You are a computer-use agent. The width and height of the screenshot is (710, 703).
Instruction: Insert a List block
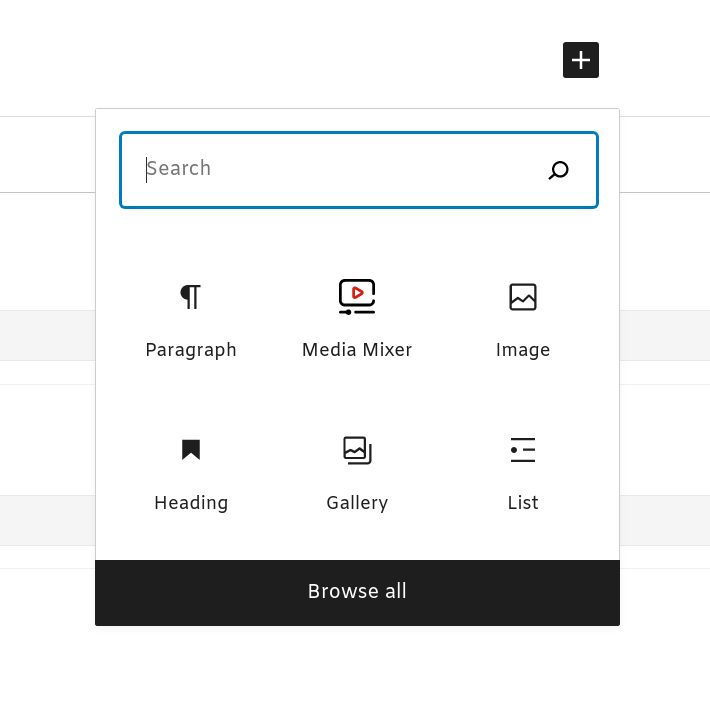coord(523,472)
